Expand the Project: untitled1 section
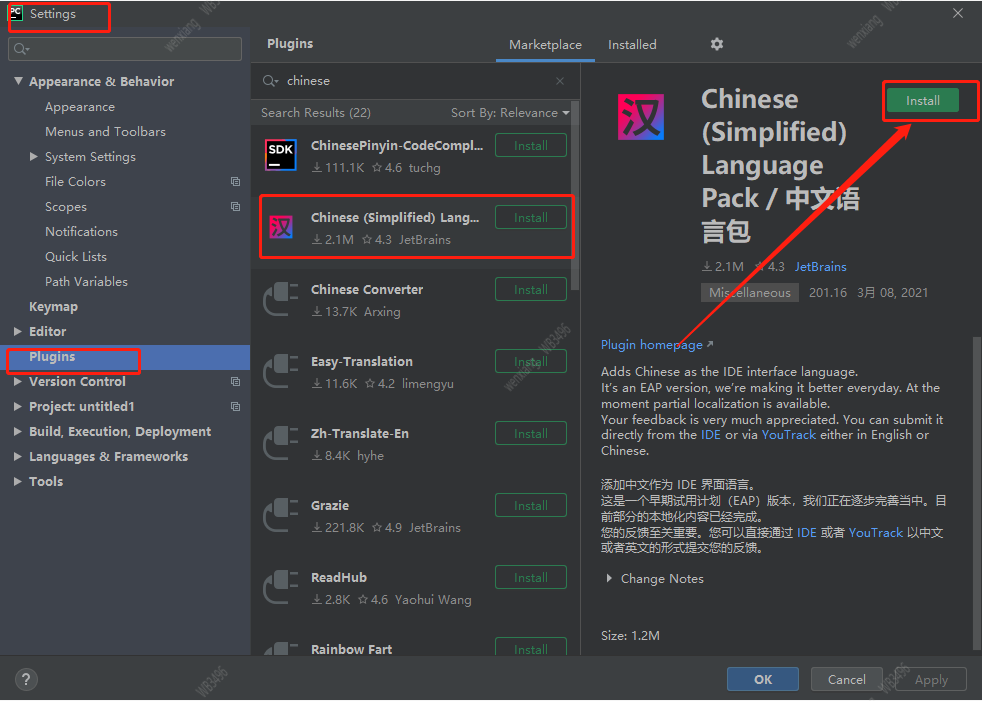 (x=18, y=407)
